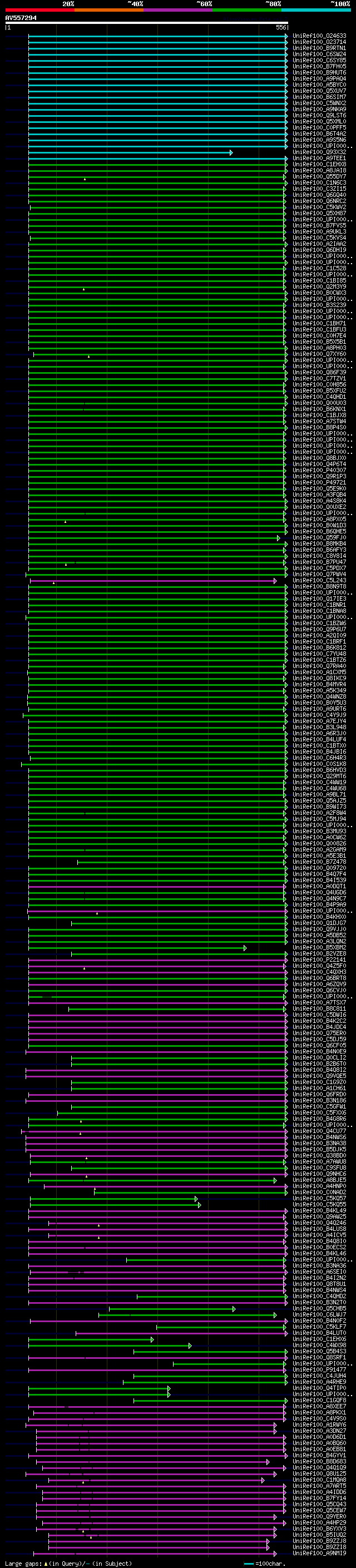
Task: Open hit UniRef100_A9PAQ4
Action: click(319, 78)
